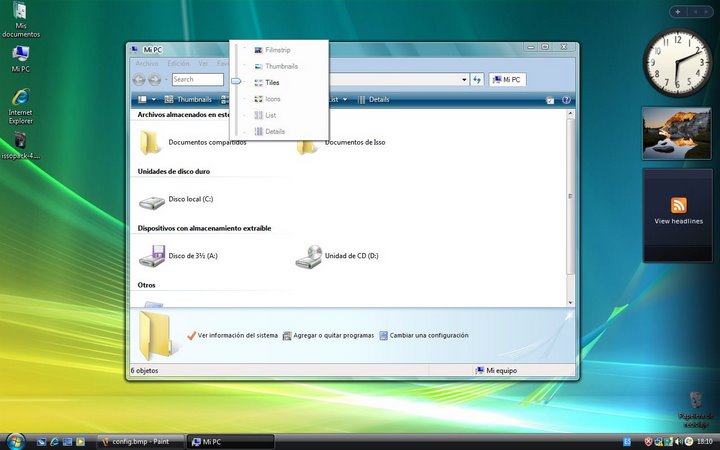Open Mi PC desktop icon
This screenshot has height=450, width=720.
click(21, 59)
